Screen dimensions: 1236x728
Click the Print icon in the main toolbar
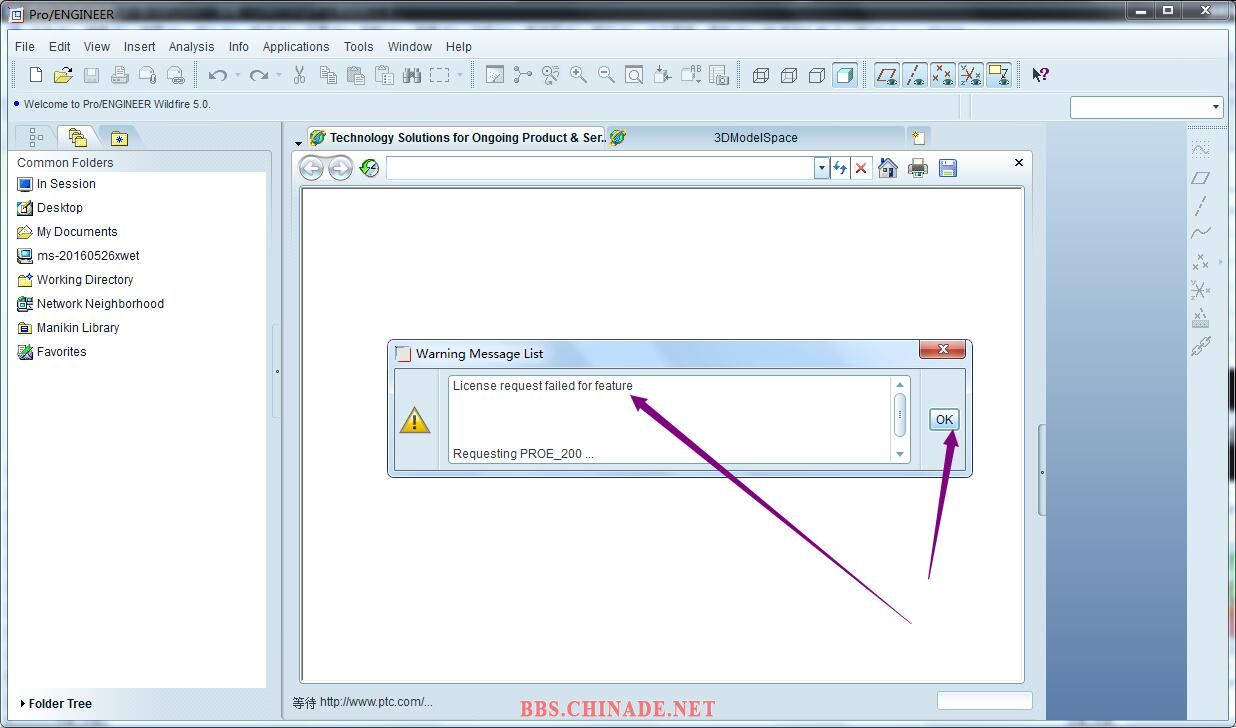tap(119, 75)
